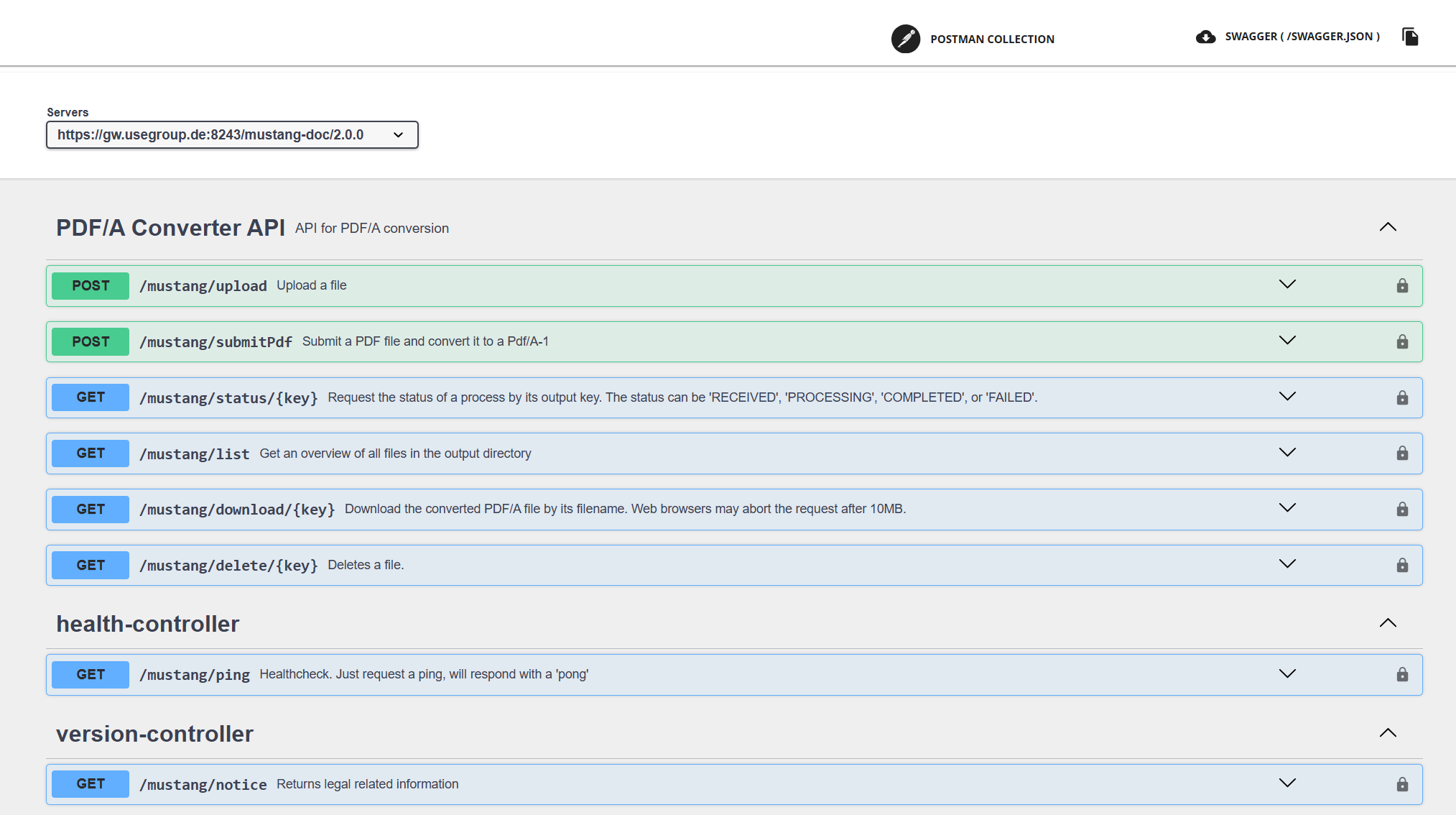Expand the /mustang/ping healthcheck endpoint
Viewport: 1456px width, 815px height.
coord(1286,673)
